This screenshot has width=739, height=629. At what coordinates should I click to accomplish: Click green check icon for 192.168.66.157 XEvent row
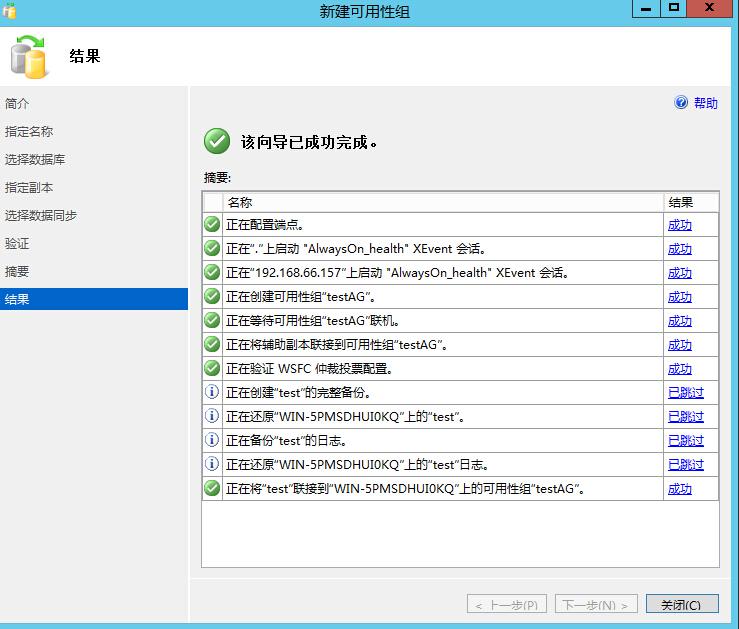point(212,272)
